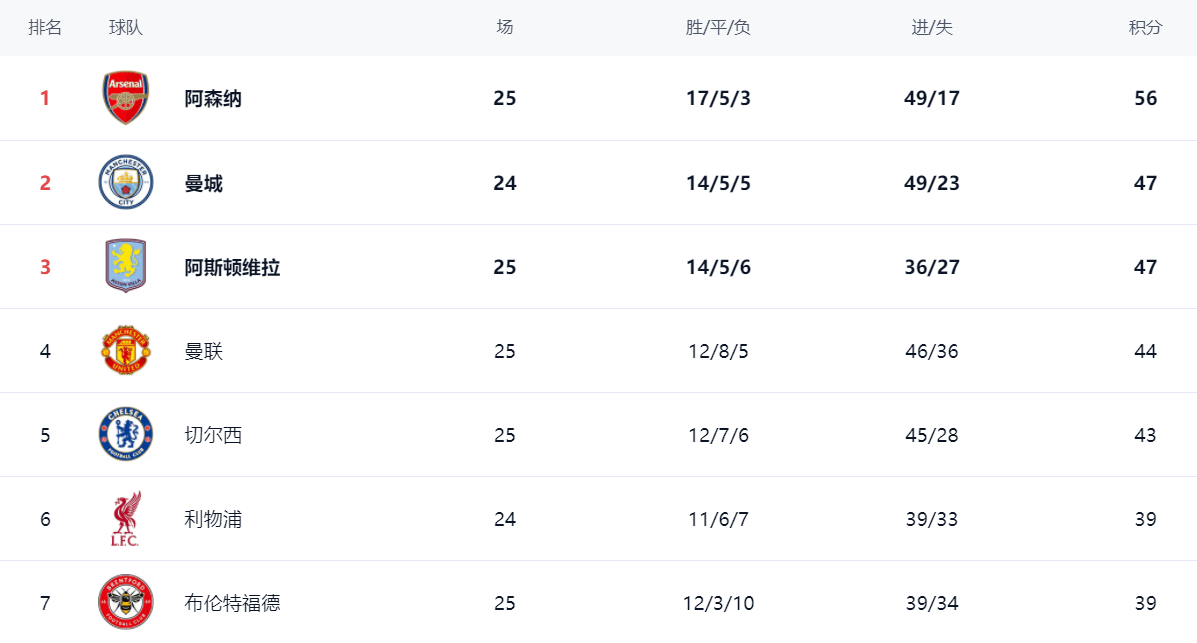
Task: Open the 曼城 team name link
Action: (x=204, y=183)
